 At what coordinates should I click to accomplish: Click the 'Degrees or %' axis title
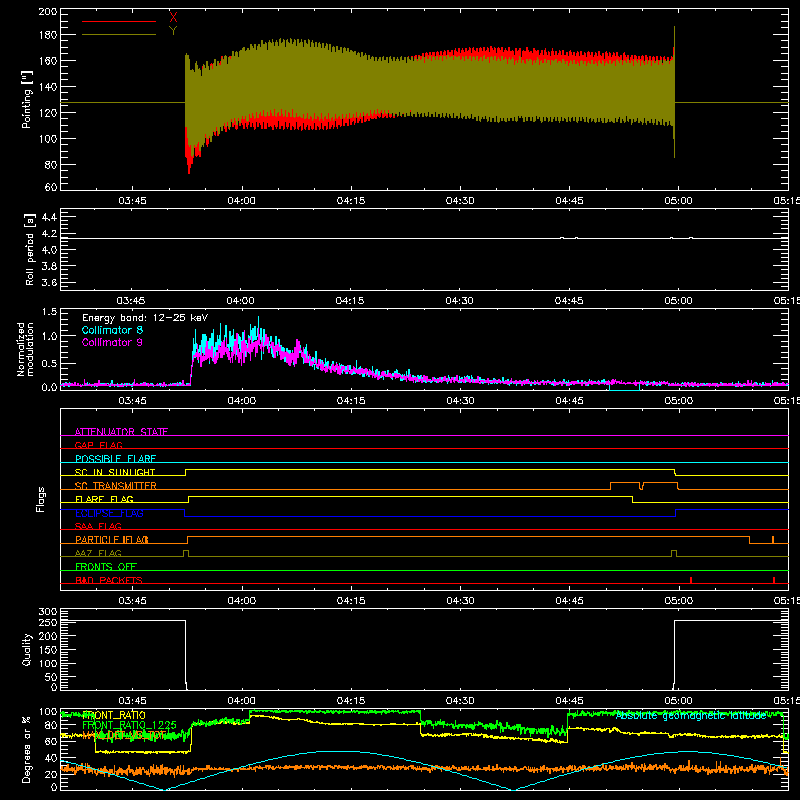click(x=27, y=750)
